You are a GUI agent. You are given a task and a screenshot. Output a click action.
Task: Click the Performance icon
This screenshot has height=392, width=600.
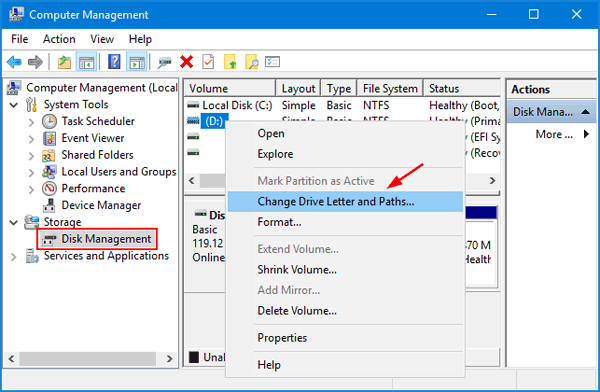pyautogui.click(x=49, y=188)
